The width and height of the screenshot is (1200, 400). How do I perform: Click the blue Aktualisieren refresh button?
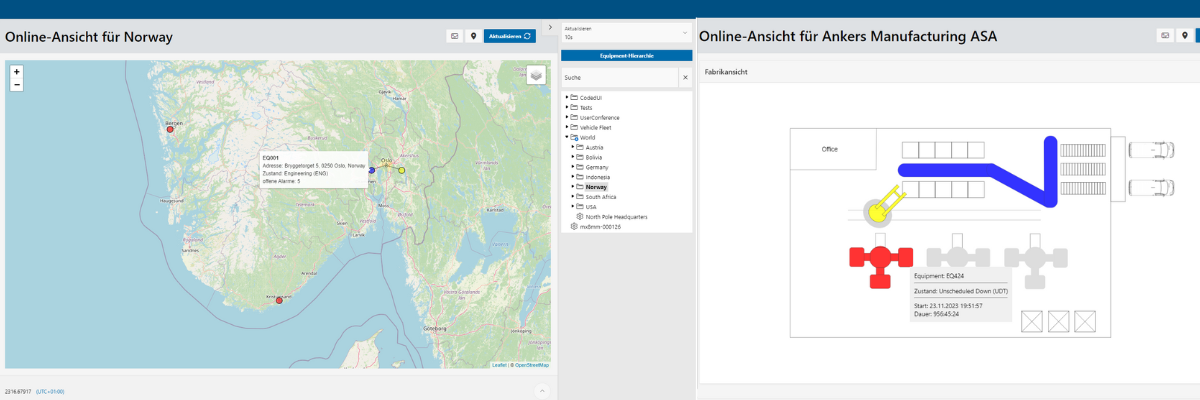pyautogui.click(x=509, y=36)
